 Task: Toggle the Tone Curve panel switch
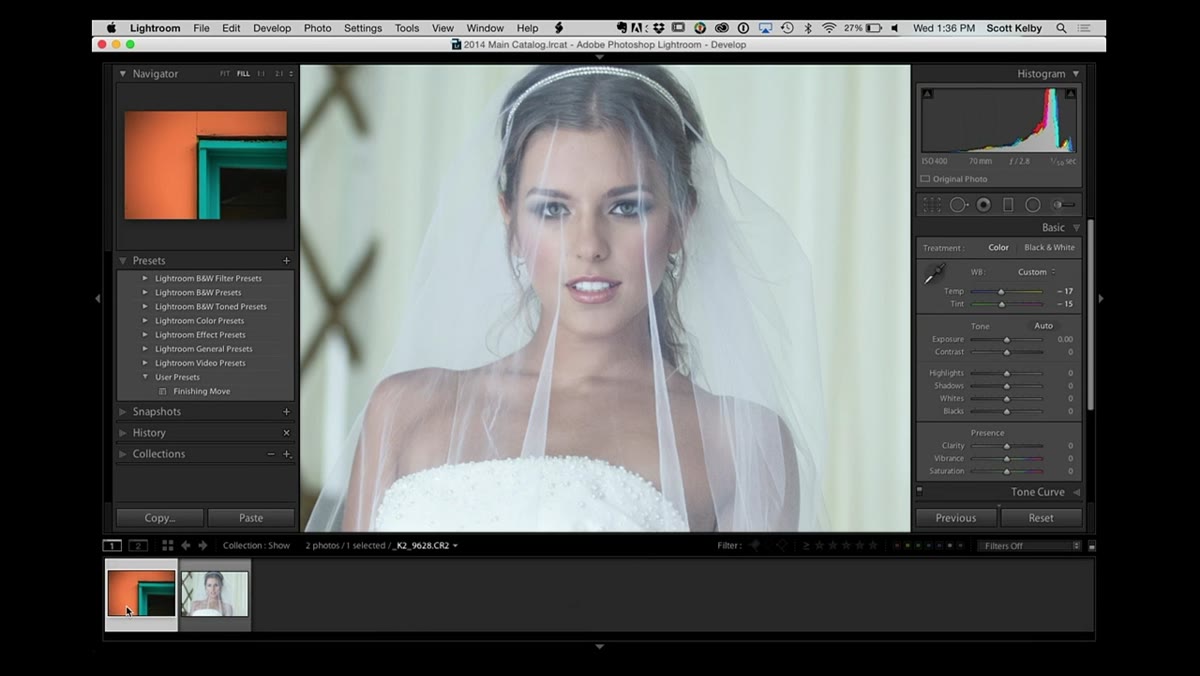pyautogui.click(x=920, y=490)
